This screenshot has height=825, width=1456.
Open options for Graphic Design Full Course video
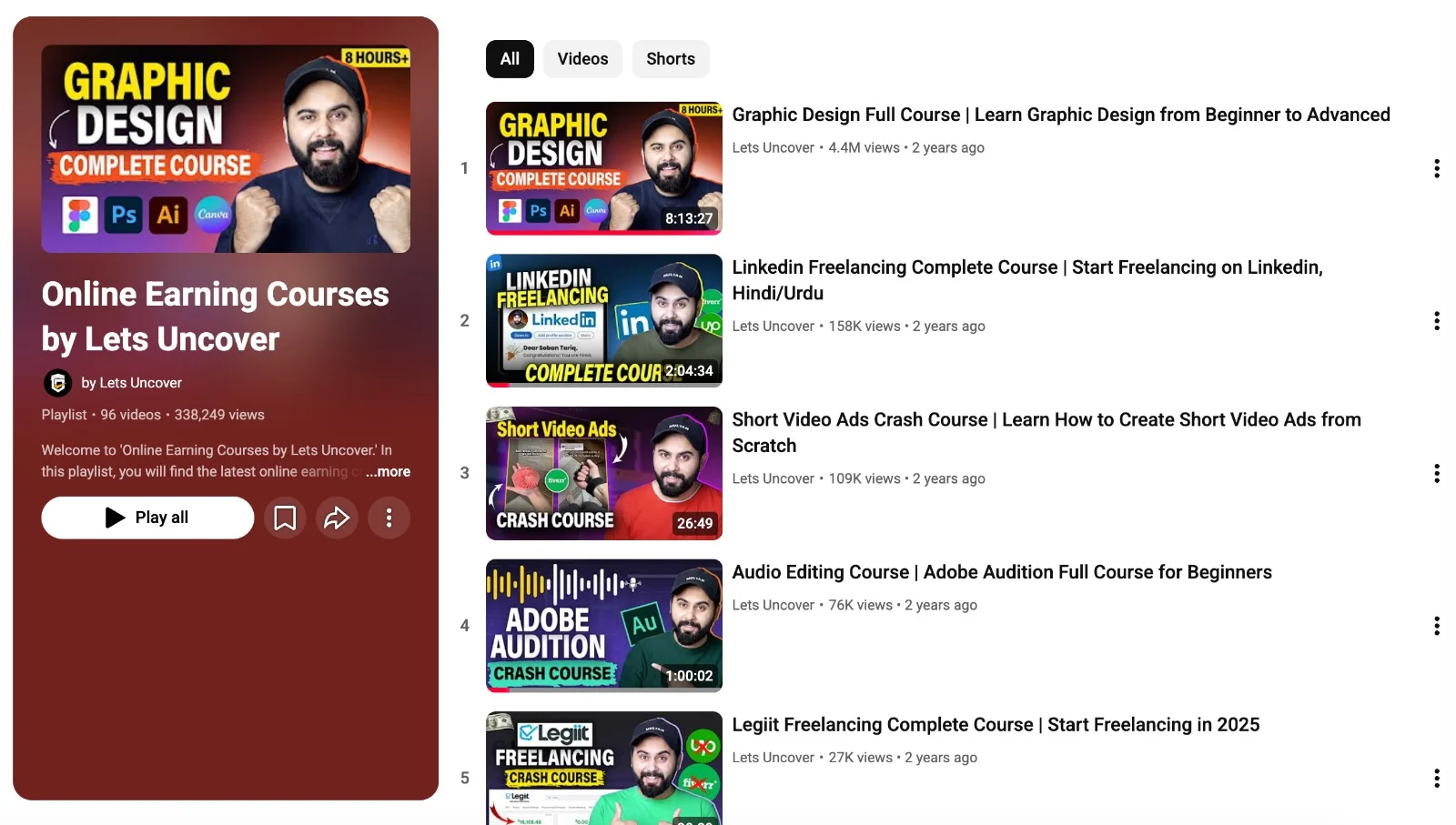click(x=1436, y=168)
